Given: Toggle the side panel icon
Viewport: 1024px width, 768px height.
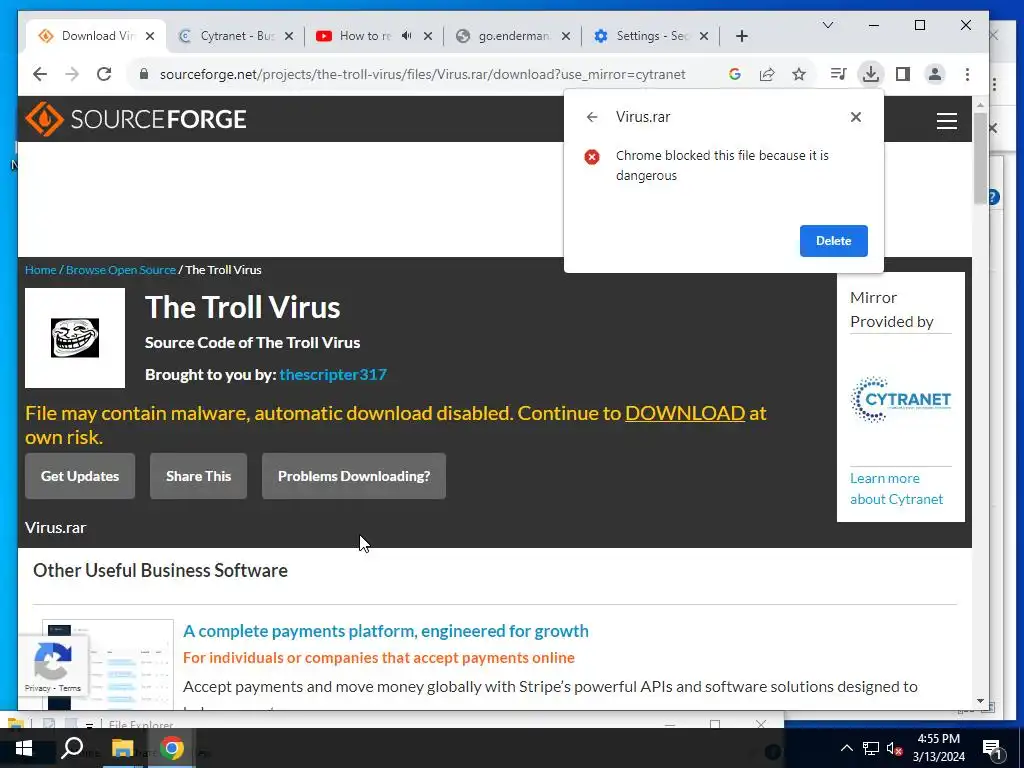Looking at the screenshot, I should tap(903, 74).
